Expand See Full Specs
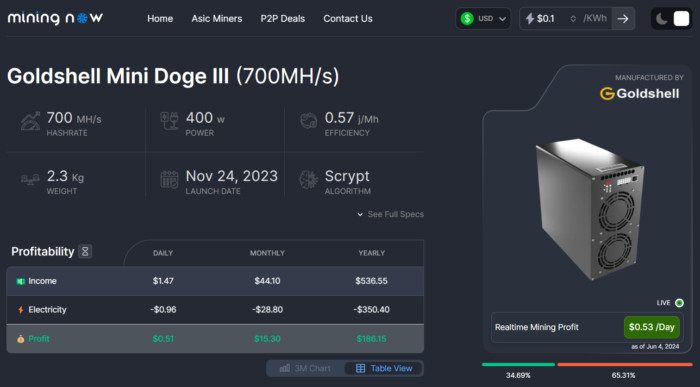Screen dimensions: 700x387 click(x=390, y=214)
